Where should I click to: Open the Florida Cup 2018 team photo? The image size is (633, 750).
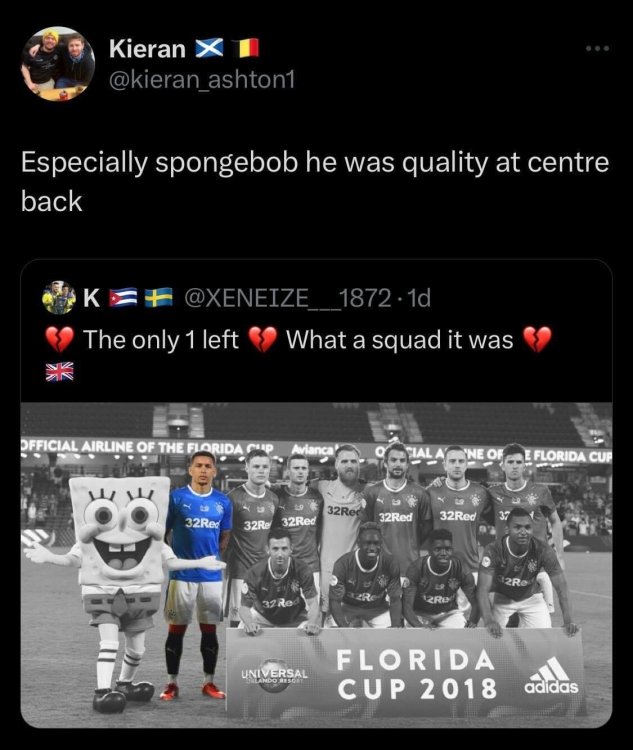316,565
